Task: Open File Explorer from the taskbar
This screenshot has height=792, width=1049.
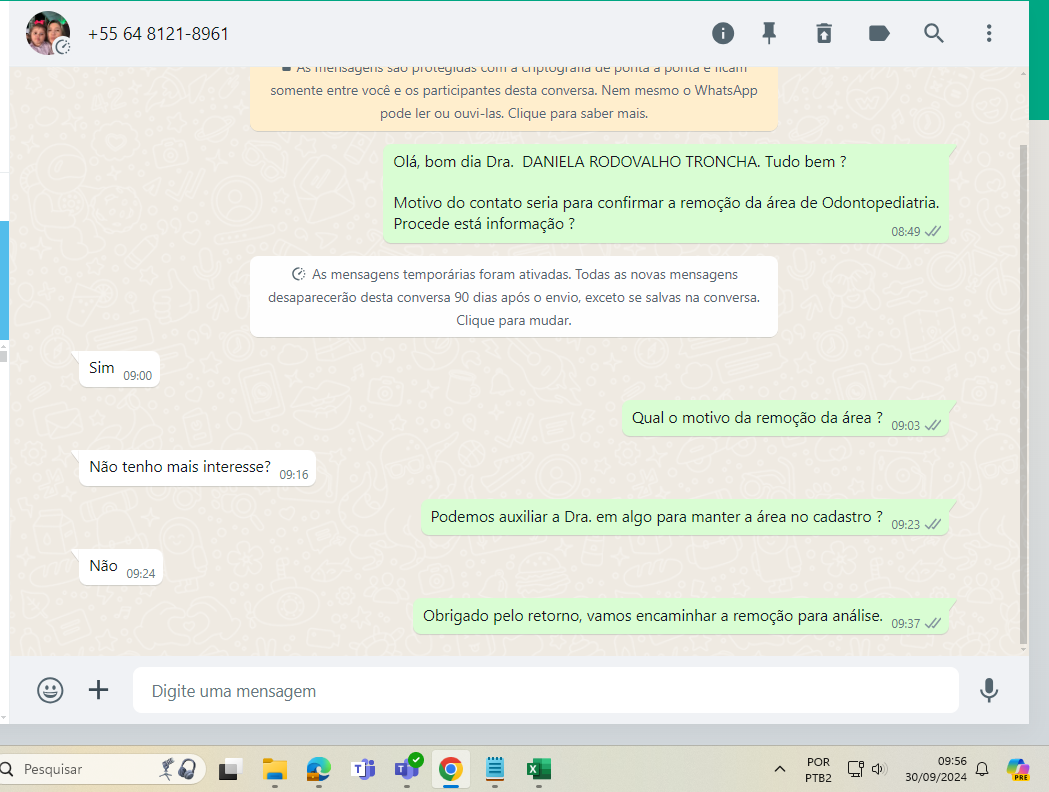Action: point(274,770)
